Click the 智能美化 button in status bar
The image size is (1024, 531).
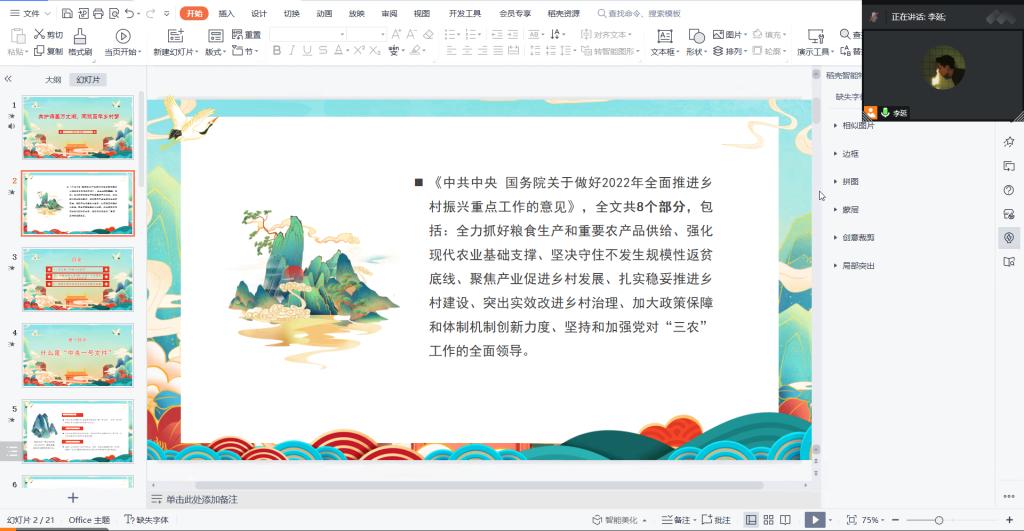pos(614,520)
